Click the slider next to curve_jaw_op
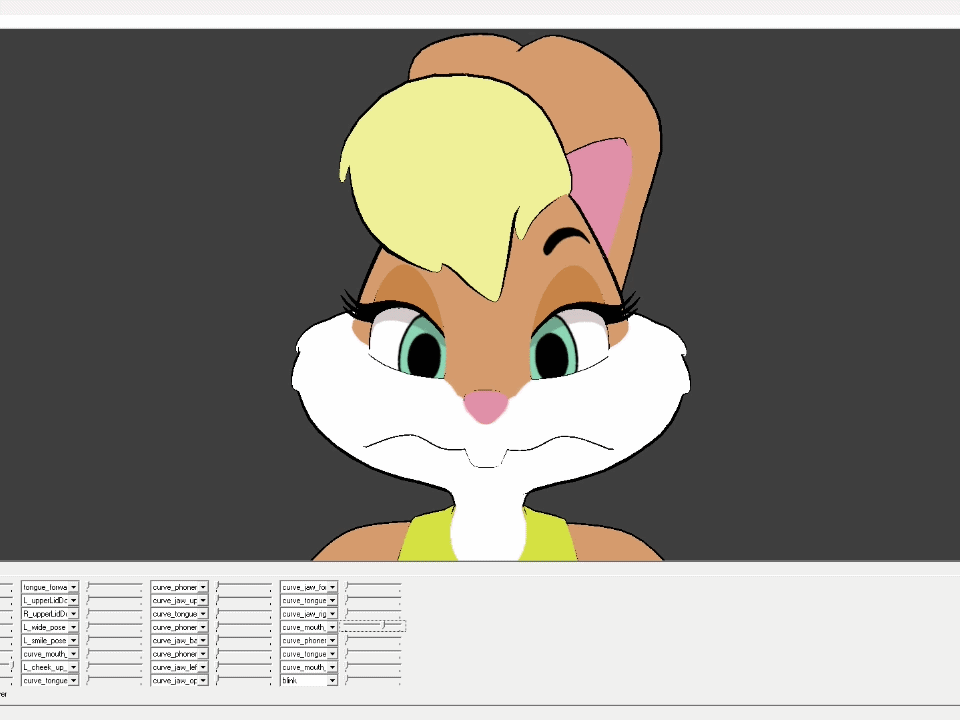Image resolution: width=960 pixels, height=720 pixels. (x=244, y=680)
